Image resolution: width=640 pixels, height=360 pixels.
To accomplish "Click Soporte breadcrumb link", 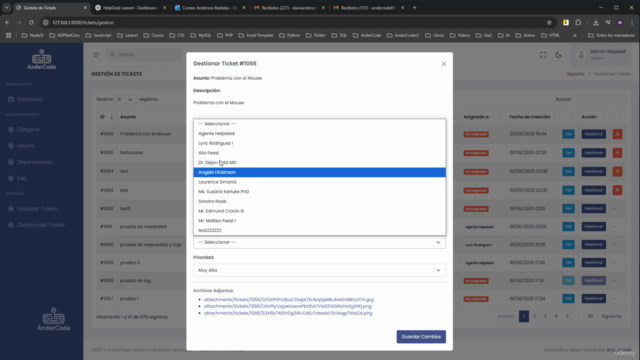I will coord(575,74).
